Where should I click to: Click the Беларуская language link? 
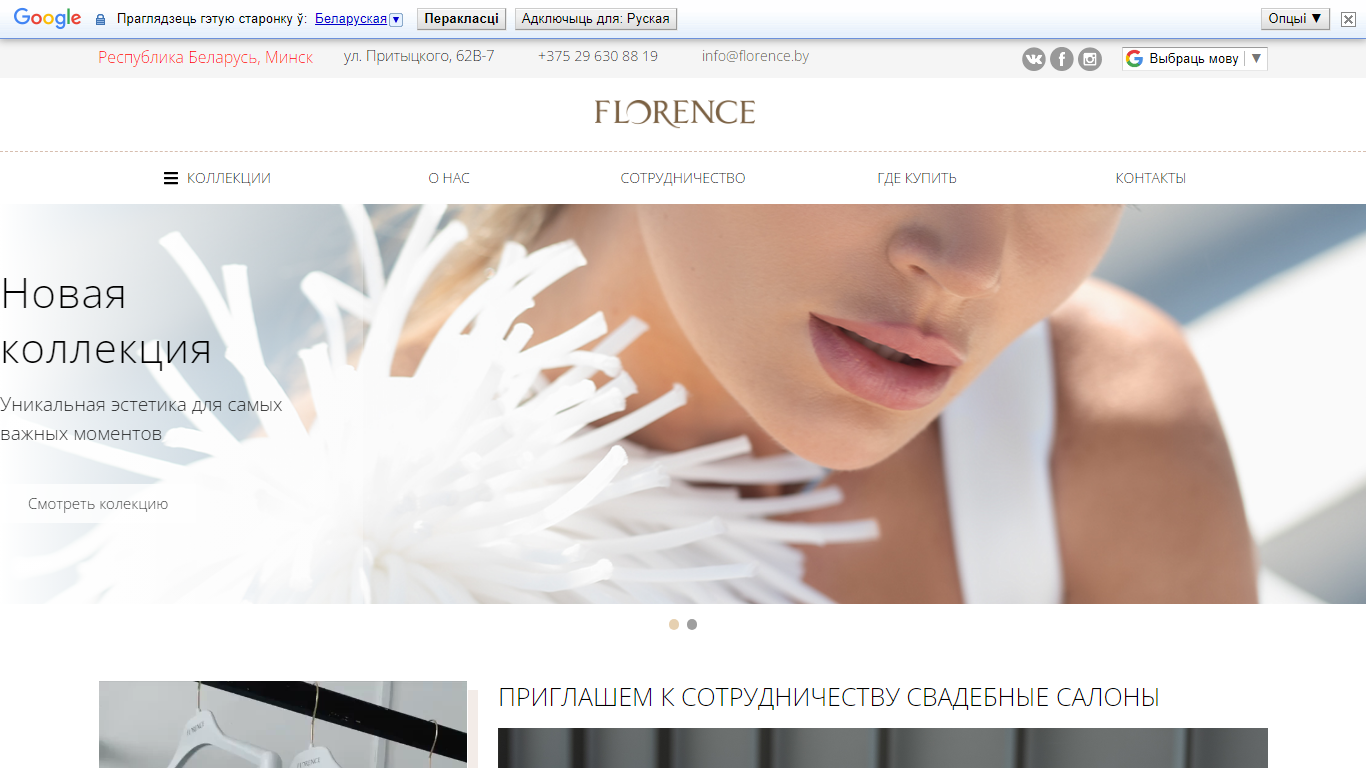coord(351,19)
